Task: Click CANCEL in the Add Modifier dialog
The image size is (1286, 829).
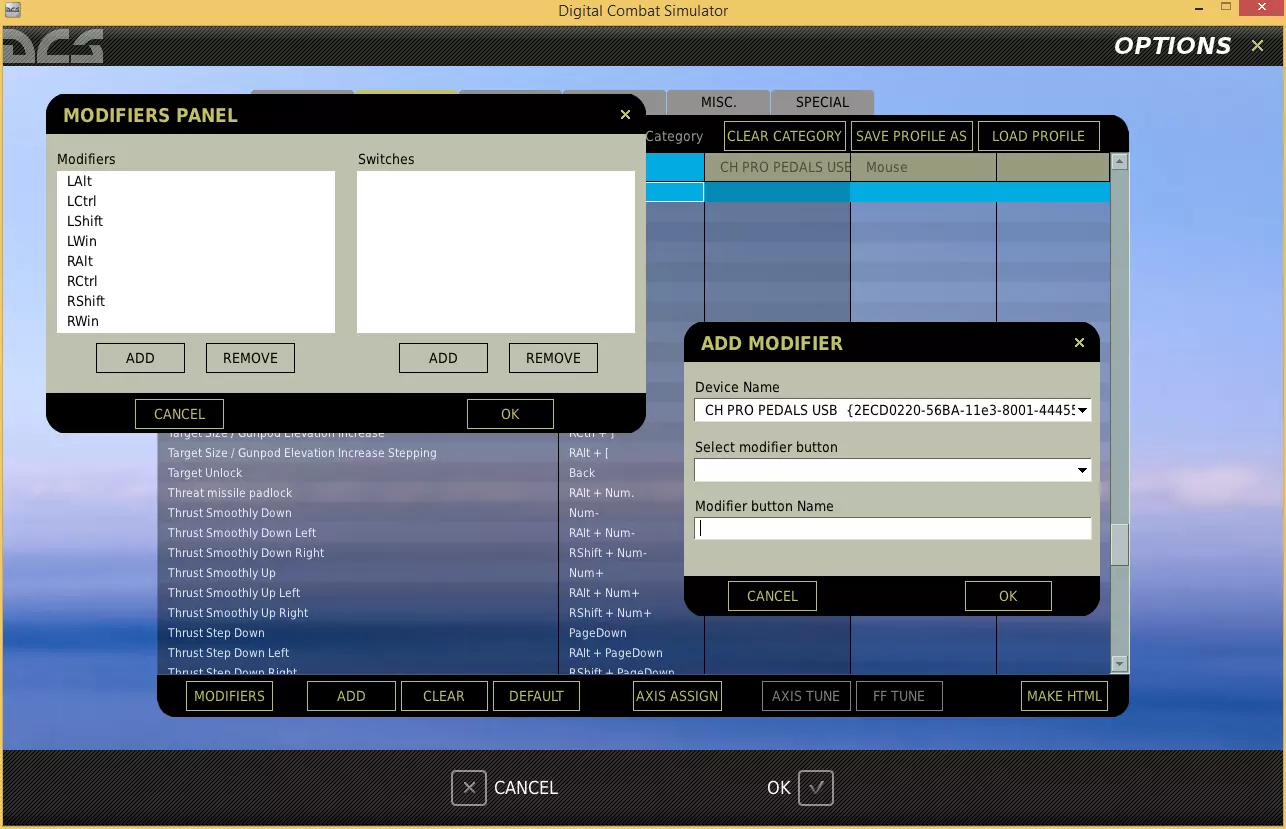Action: (x=772, y=596)
